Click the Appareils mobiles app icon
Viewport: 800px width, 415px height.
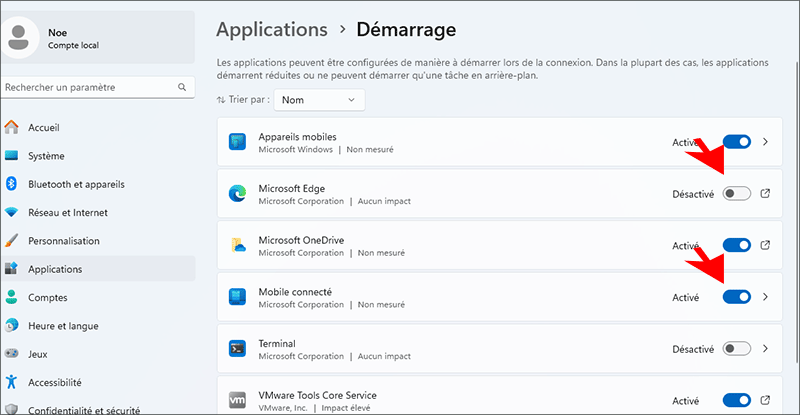[237, 142]
